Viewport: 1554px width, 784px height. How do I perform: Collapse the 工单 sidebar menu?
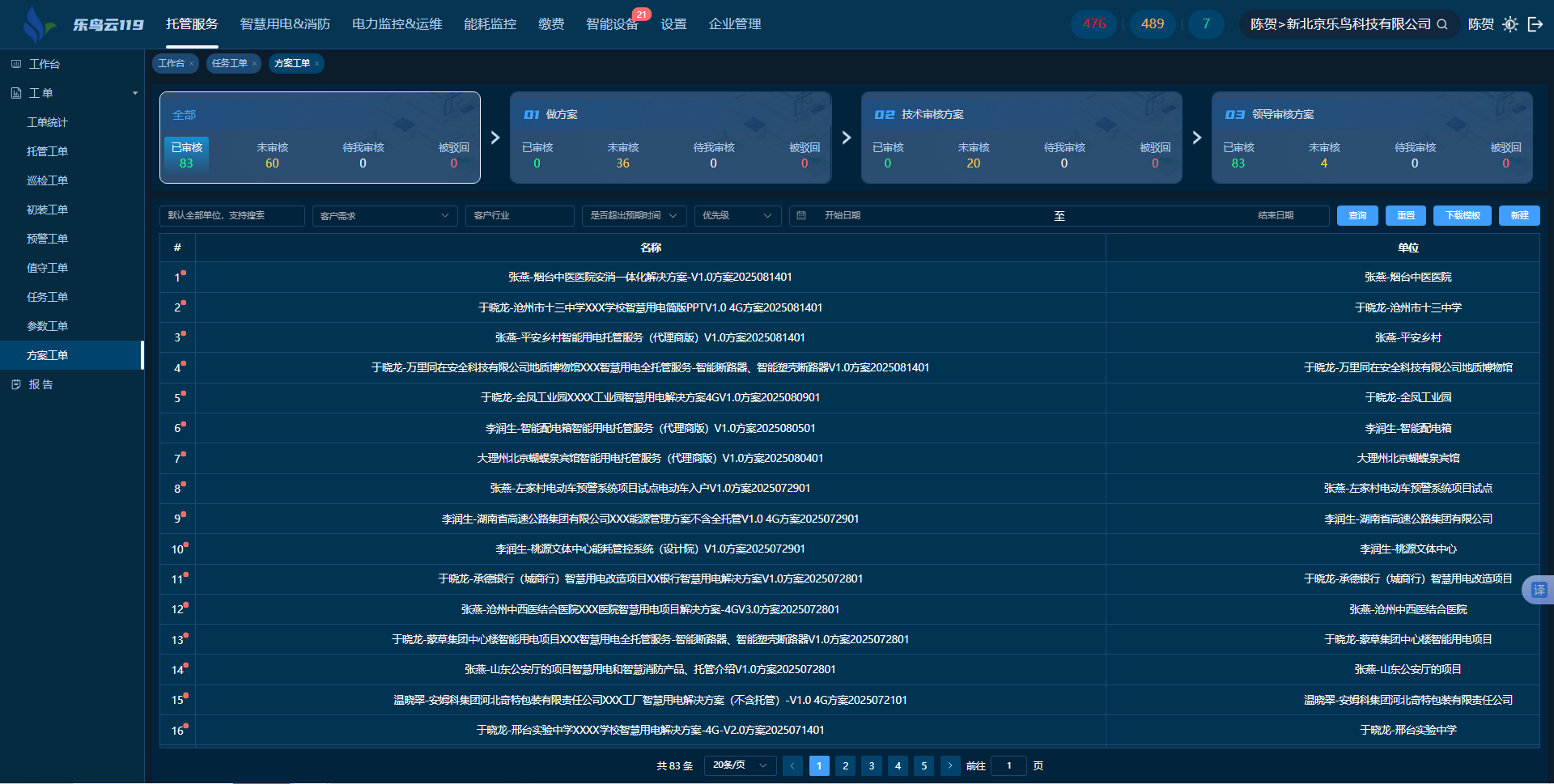pos(134,93)
